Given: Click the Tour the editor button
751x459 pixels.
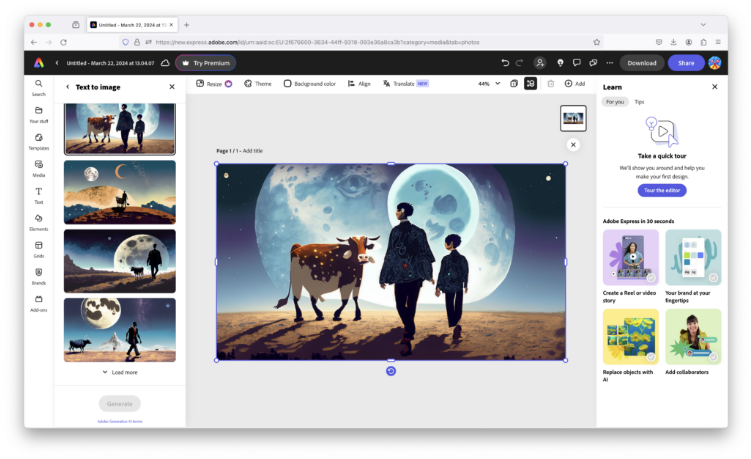Looking at the screenshot, I should tap(662, 190).
